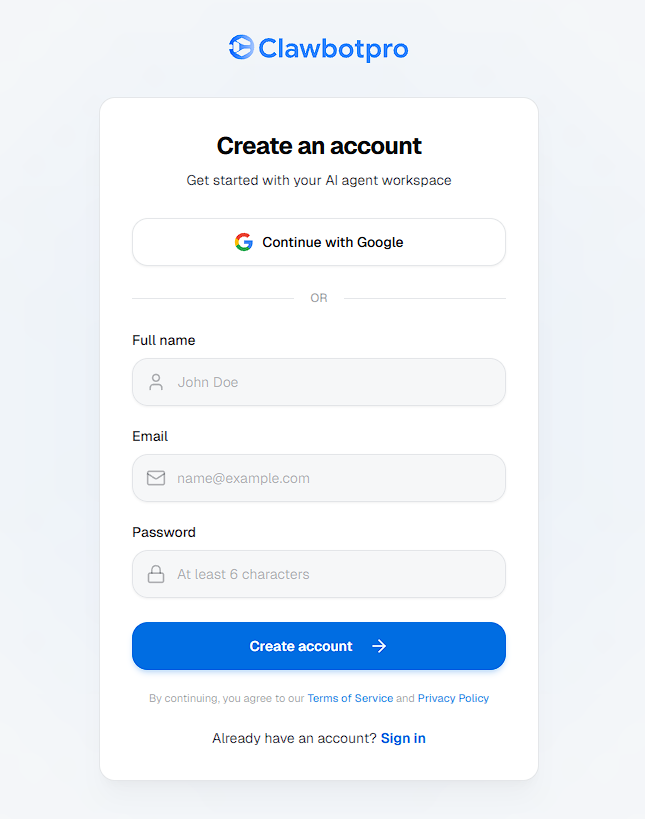Image resolution: width=645 pixels, height=819 pixels.
Task: Click the OR divider text
Action: pyautogui.click(x=319, y=298)
